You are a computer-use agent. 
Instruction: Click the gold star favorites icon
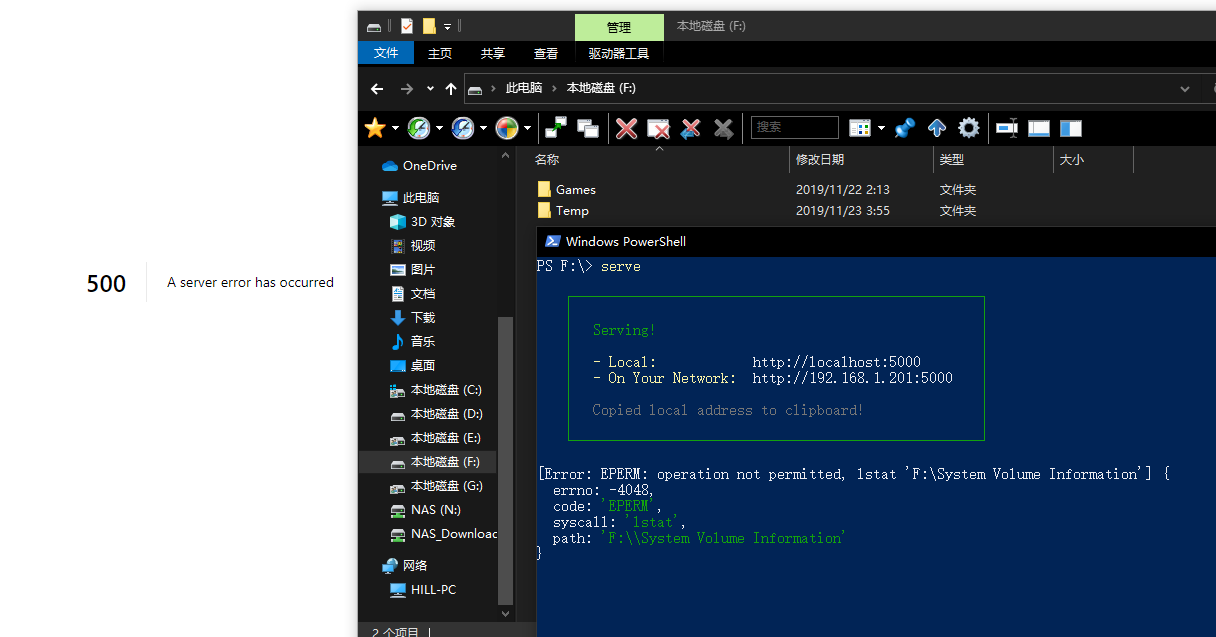(375, 128)
